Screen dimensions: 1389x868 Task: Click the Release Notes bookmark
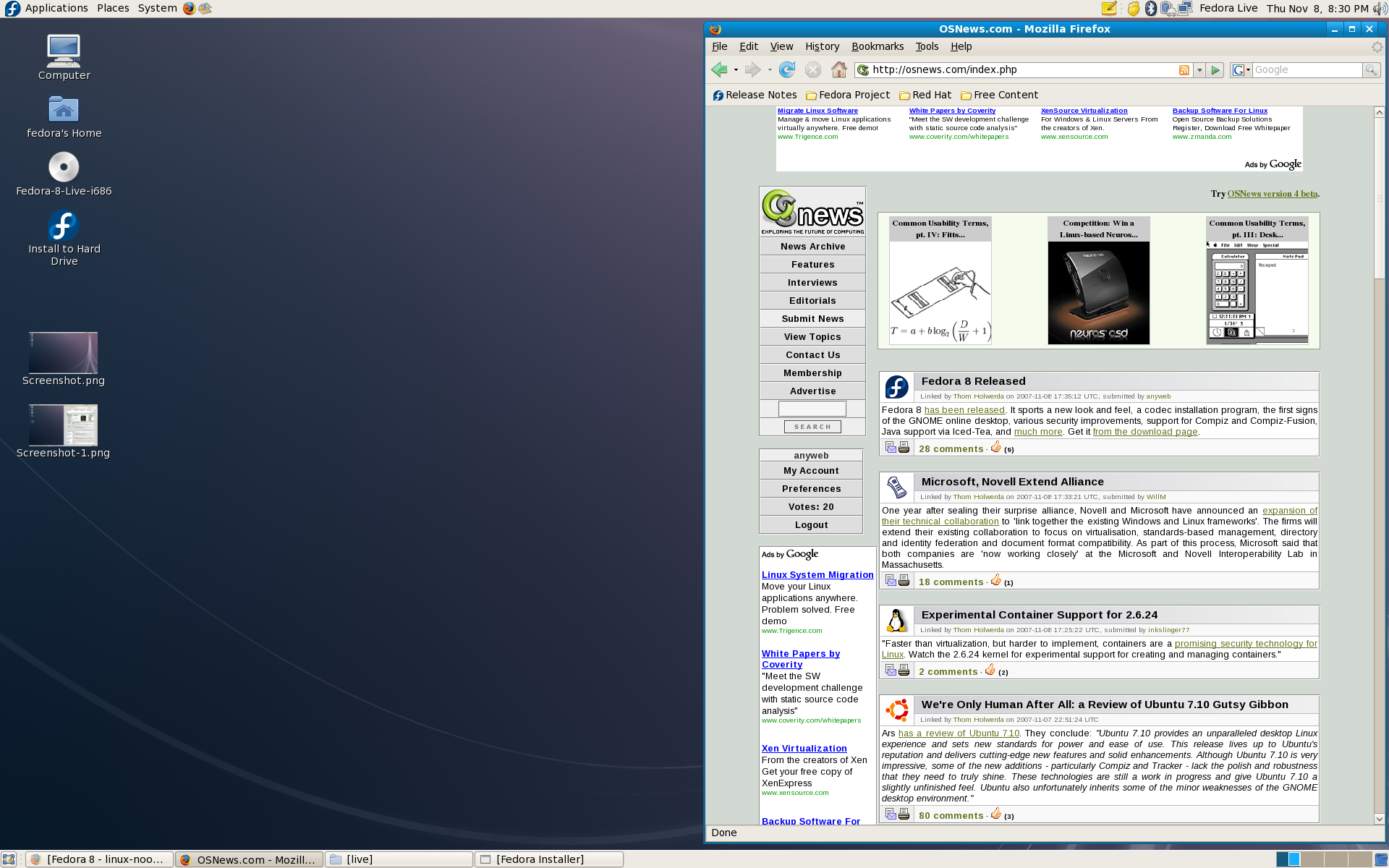[x=755, y=95]
